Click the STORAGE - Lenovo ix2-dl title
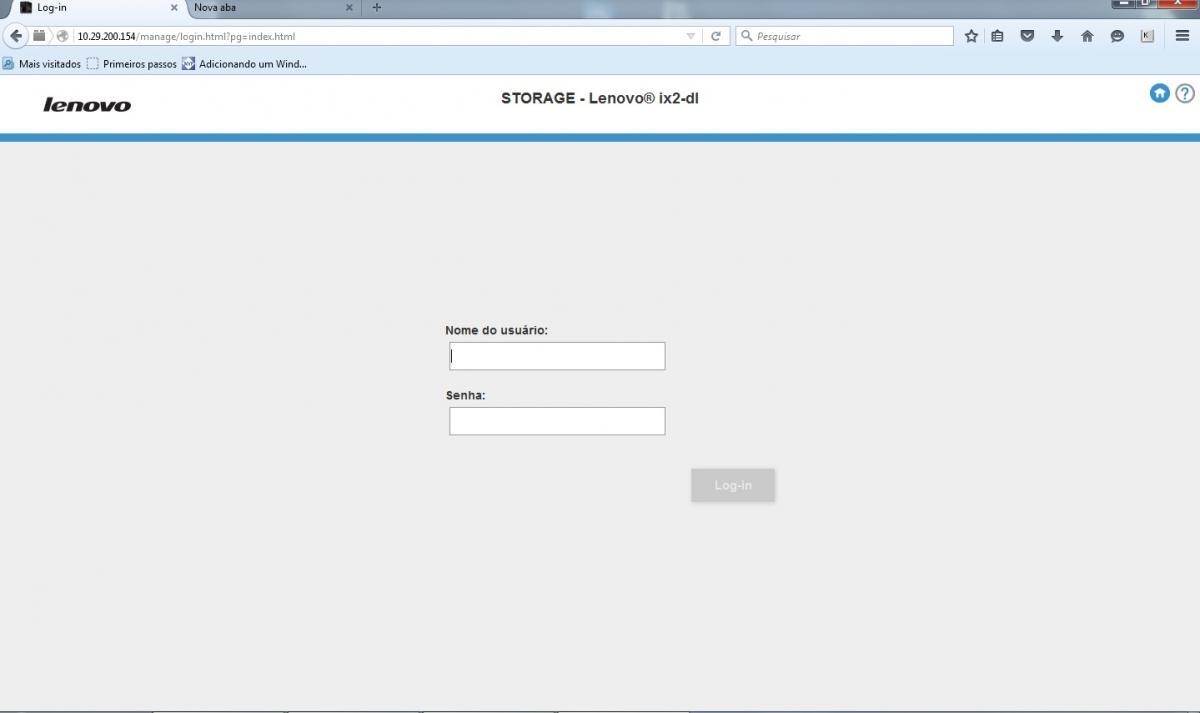Viewport: 1200px width, 713px height. pos(600,98)
